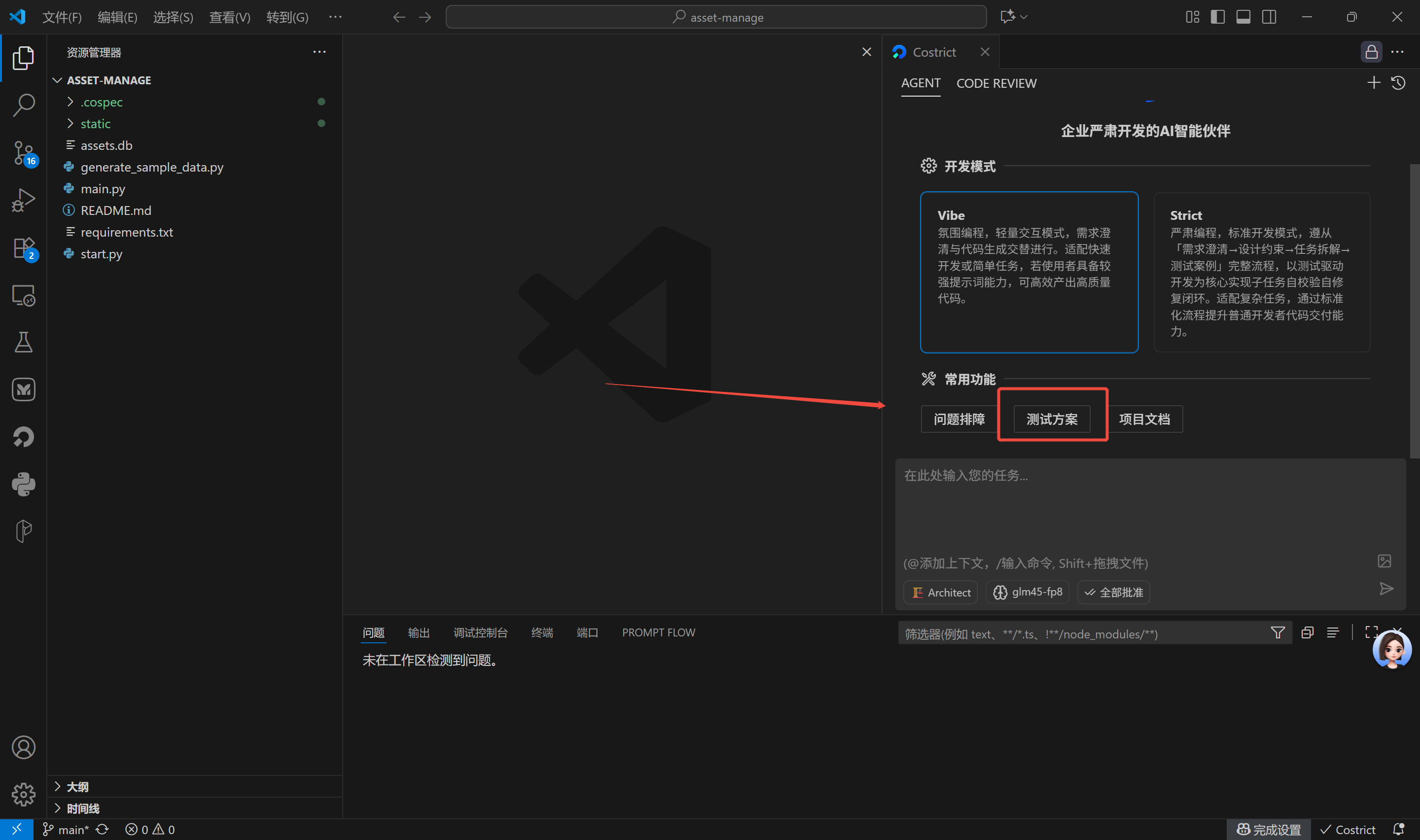This screenshot has height=840, width=1420.
Task: Open the Extensions view
Action: pos(23,248)
